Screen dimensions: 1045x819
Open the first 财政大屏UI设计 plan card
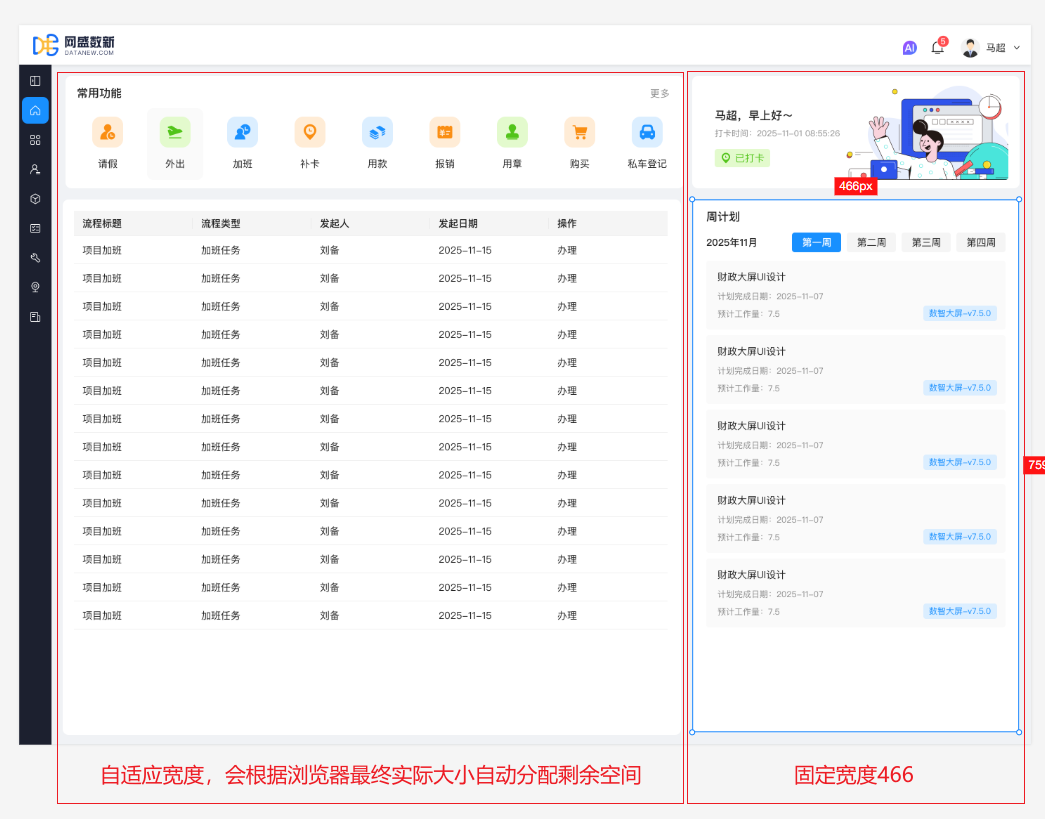tap(855, 294)
